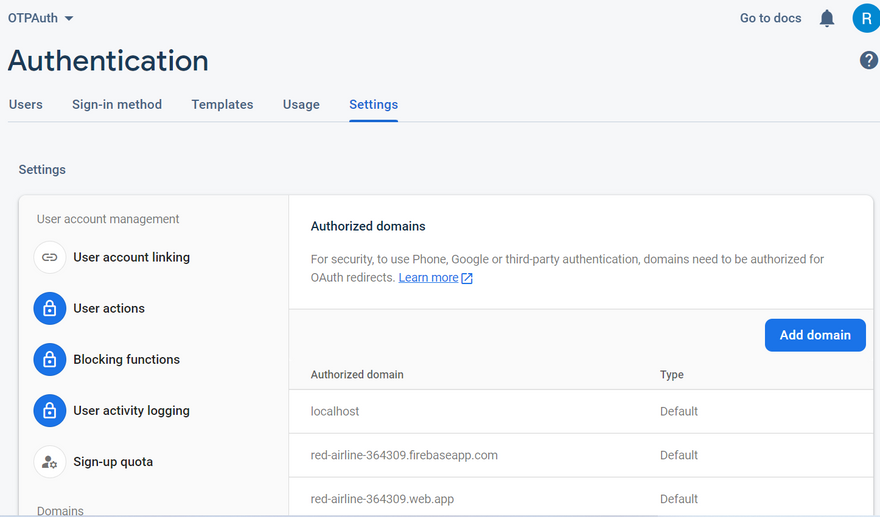Click the User activity logging lock icon
880x517 pixels.
pos(50,410)
